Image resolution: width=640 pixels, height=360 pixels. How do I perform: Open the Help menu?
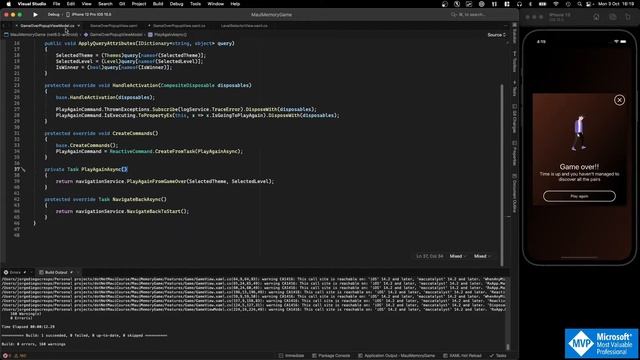click(x=235, y=4)
